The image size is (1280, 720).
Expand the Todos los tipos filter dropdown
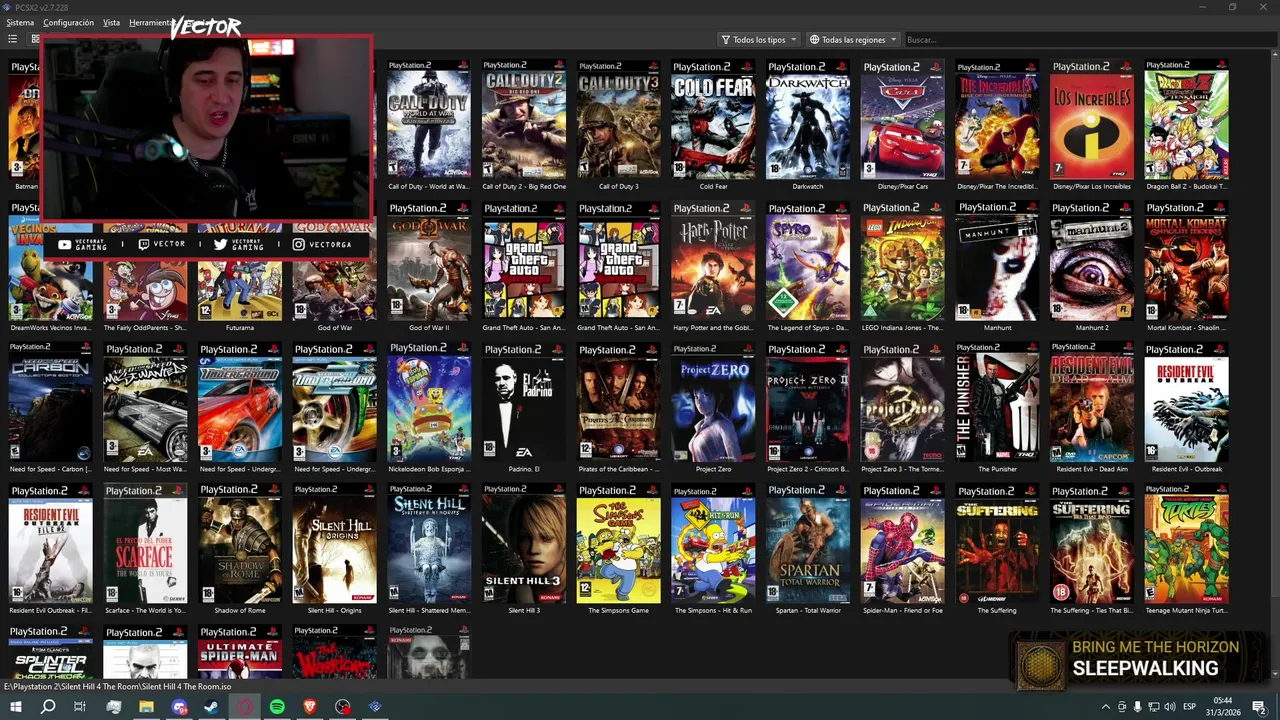[759, 40]
